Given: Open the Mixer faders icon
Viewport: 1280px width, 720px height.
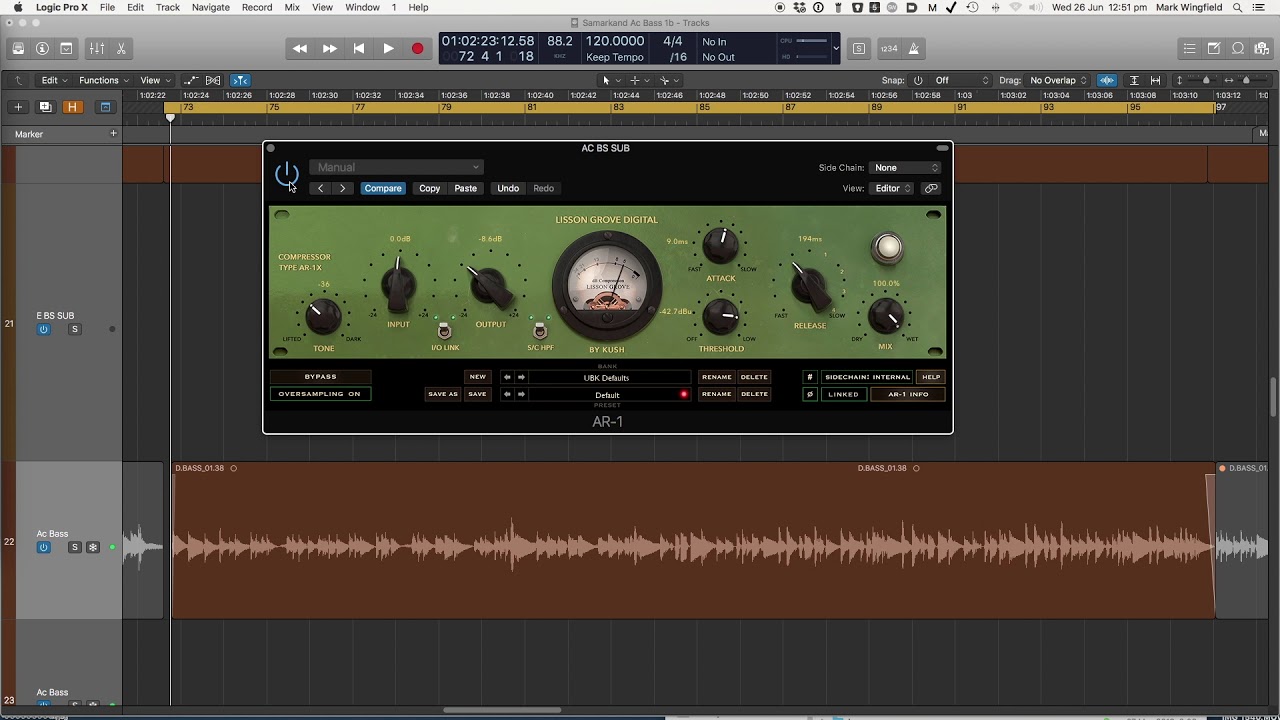Looking at the screenshot, I should [x=97, y=48].
